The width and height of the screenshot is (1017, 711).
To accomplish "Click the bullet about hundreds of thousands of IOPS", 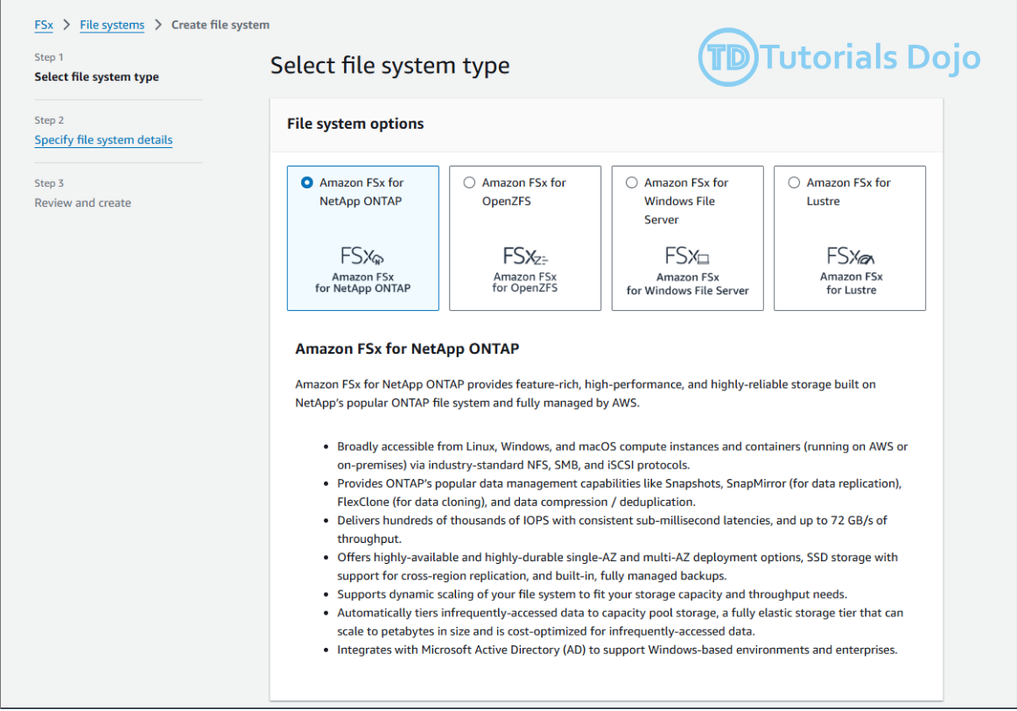I will pyautogui.click(x=612, y=529).
